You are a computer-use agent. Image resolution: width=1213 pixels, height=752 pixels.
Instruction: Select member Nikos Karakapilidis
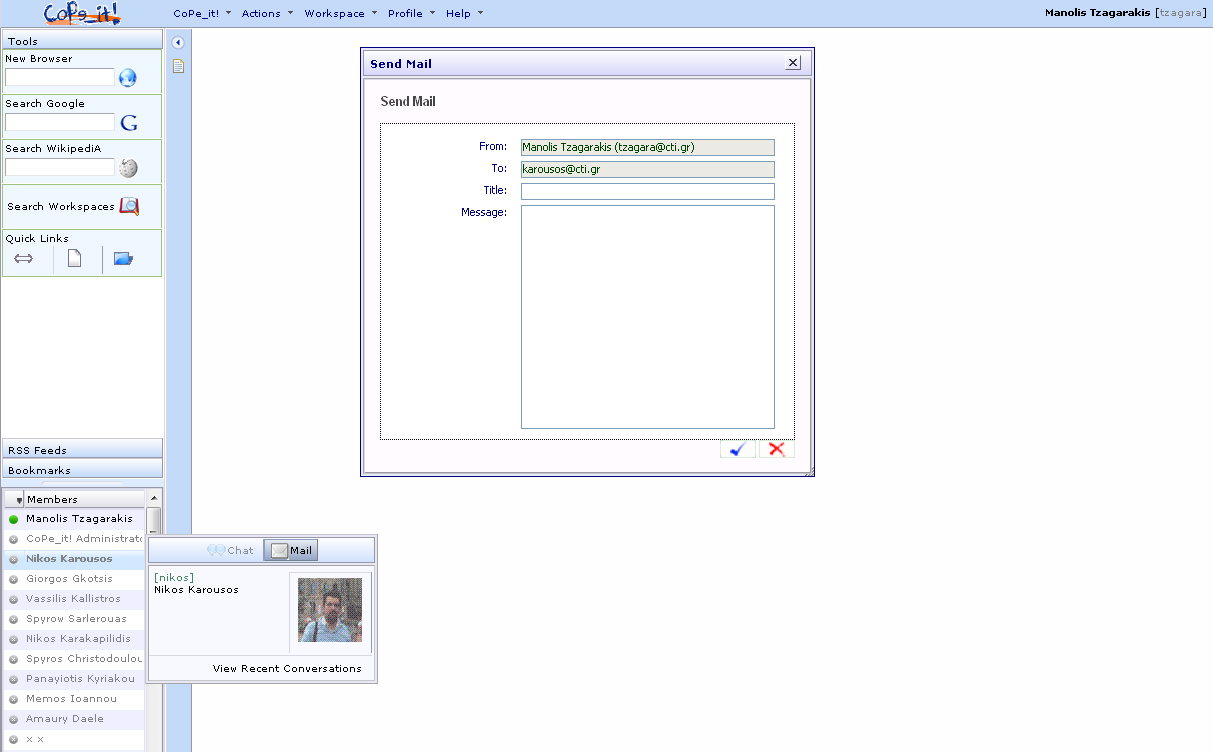point(78,639)
